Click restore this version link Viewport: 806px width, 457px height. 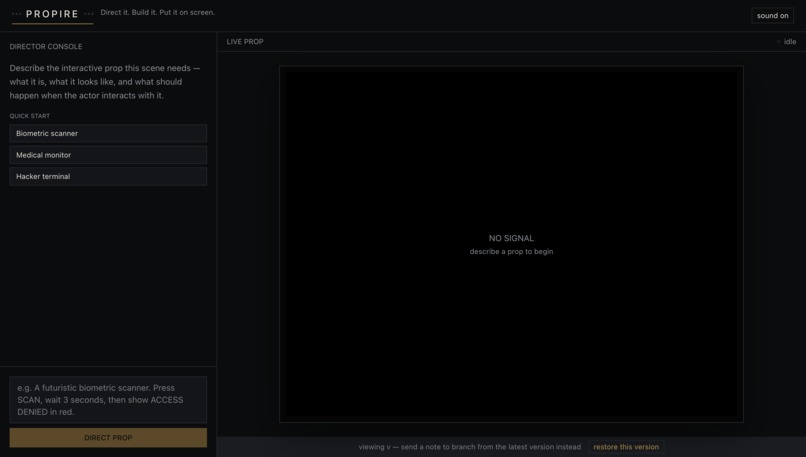click(x=626, y=447)
